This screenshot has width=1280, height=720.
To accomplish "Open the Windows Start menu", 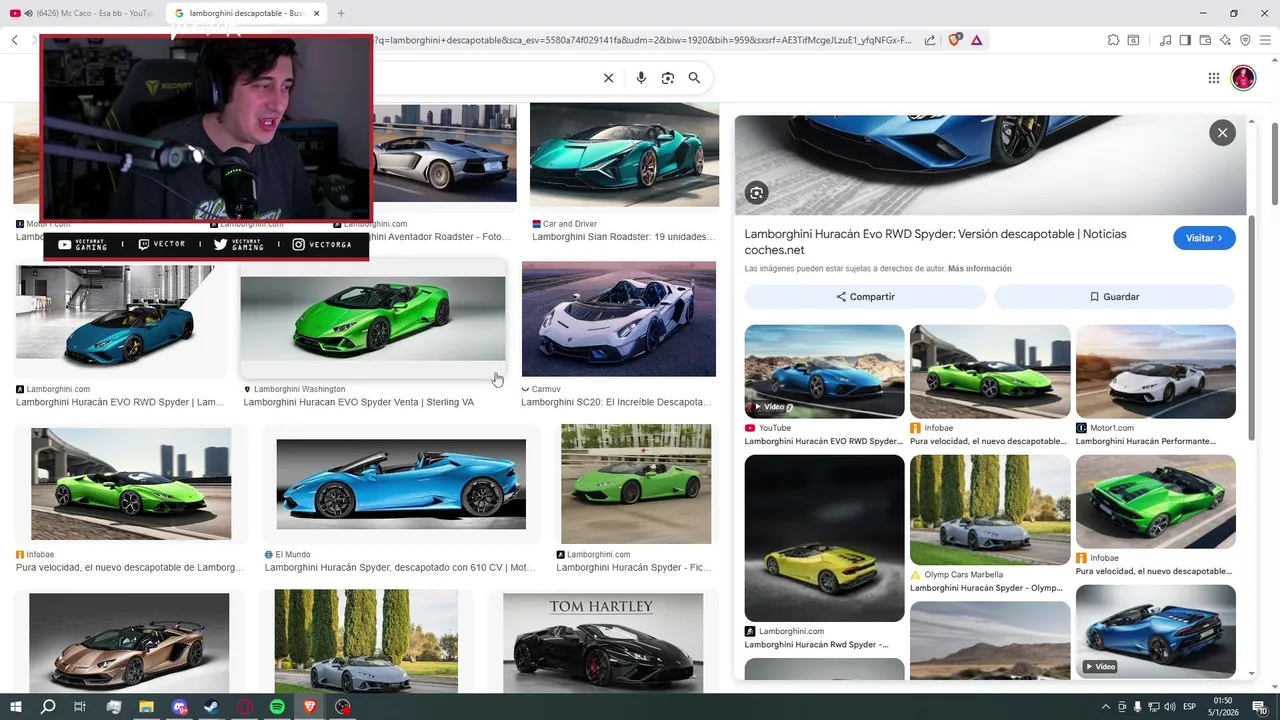I will 15,707.
